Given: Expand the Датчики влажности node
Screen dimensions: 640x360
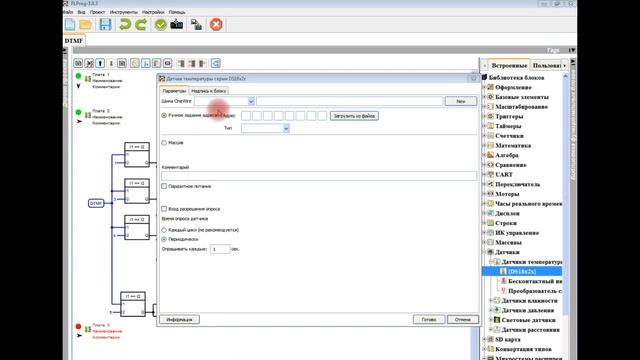Looking at the screenshot, I should [x=491, y=300].
